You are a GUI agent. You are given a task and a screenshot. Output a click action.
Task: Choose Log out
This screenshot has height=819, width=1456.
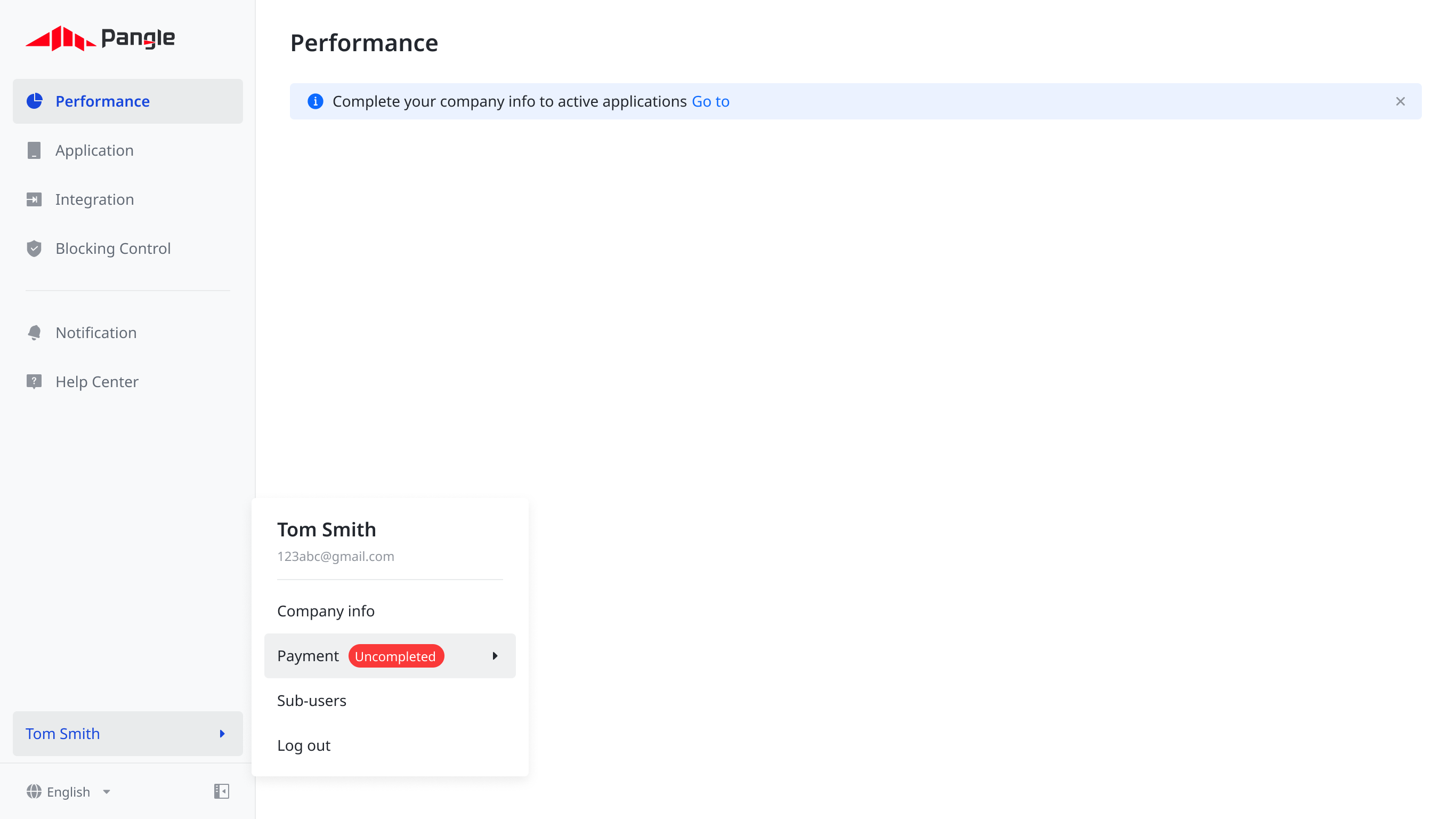(x=390, y=745)
